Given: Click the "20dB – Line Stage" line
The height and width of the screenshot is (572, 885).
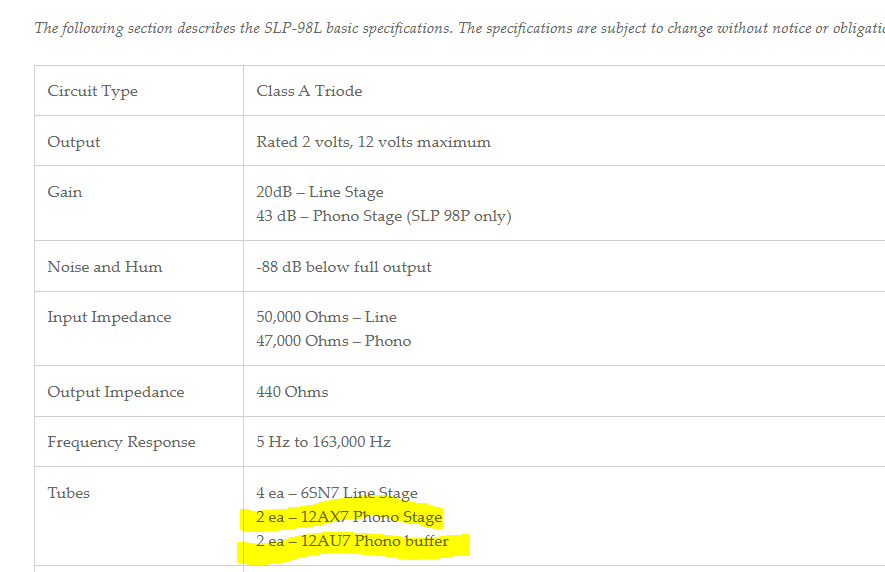Looking at the screenshot, I should pyautogui.click(x=320, y=192).
